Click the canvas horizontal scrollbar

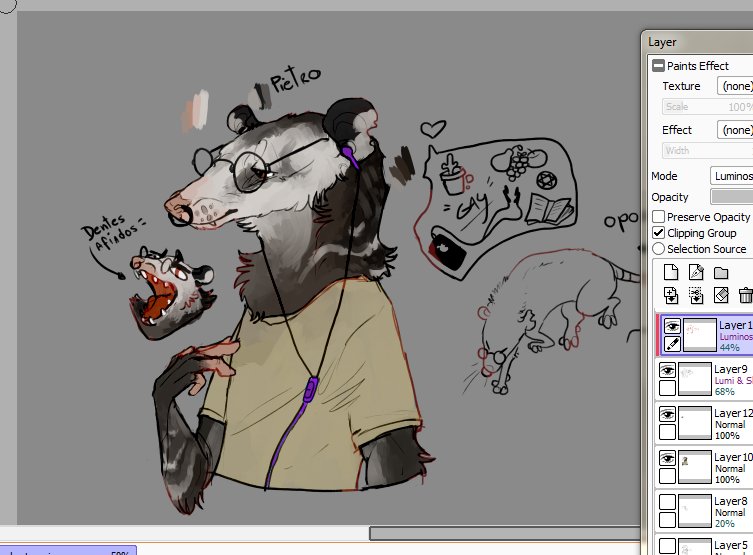click(x=504, y=533)
